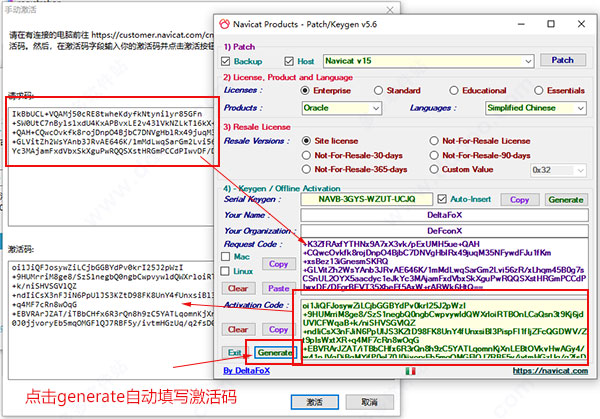Select Not-For-Resale License option
The image size is (600, 419).
(434, 141)
